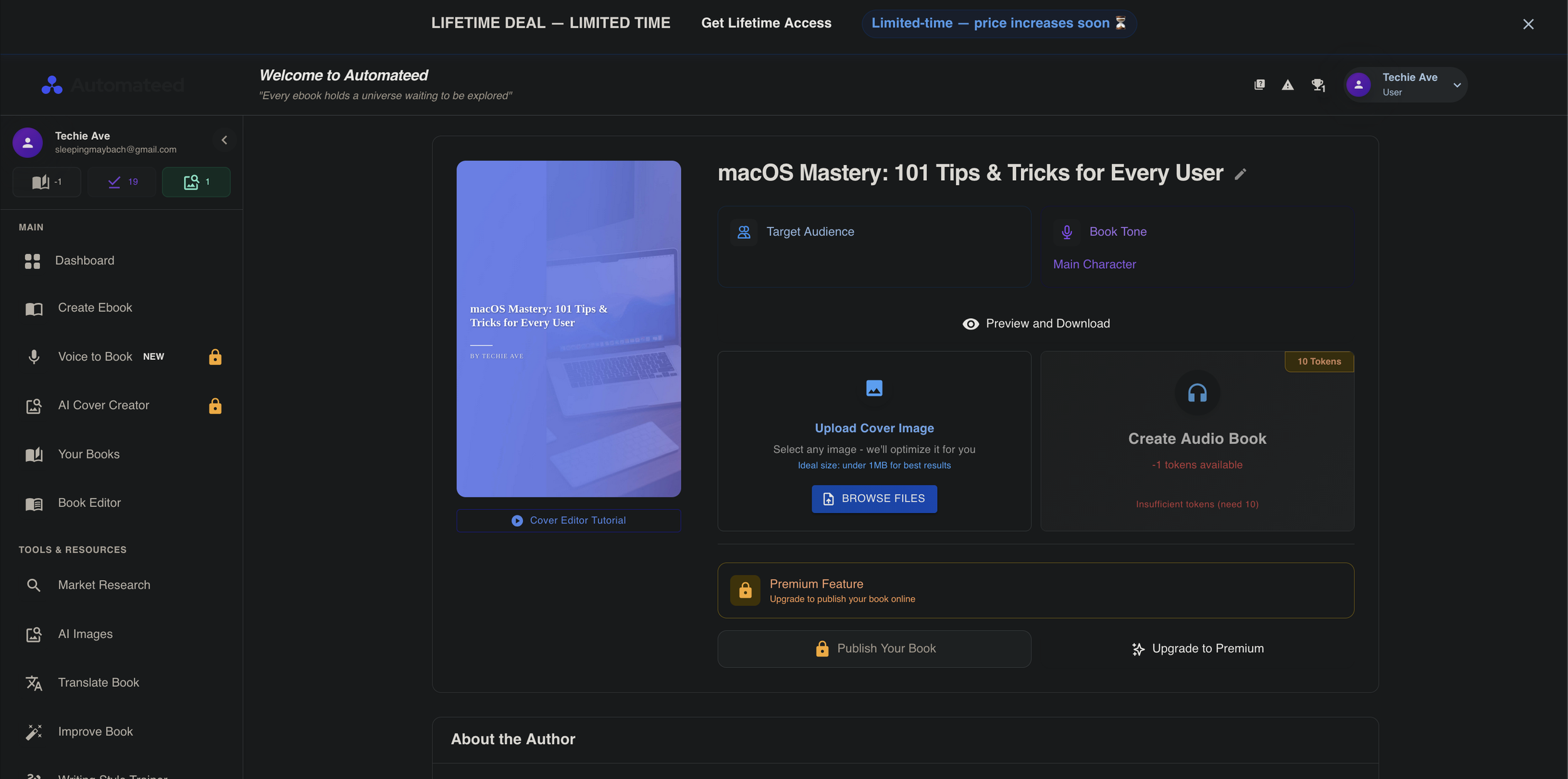
Task: Expand the Techie Ave user dropdown
Action: (x=1456, y=85)
